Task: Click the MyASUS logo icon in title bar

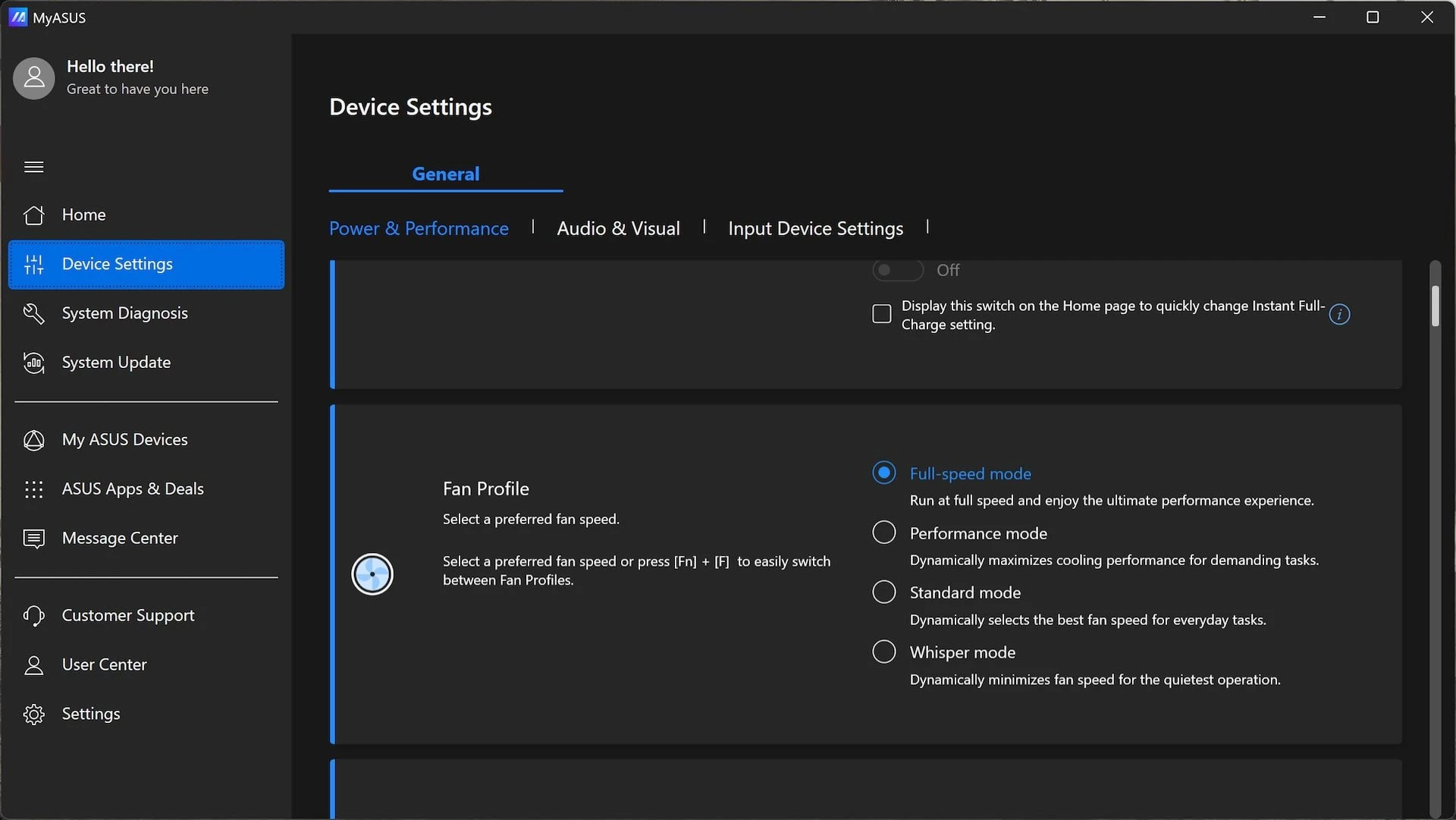Action: (18, 17)
